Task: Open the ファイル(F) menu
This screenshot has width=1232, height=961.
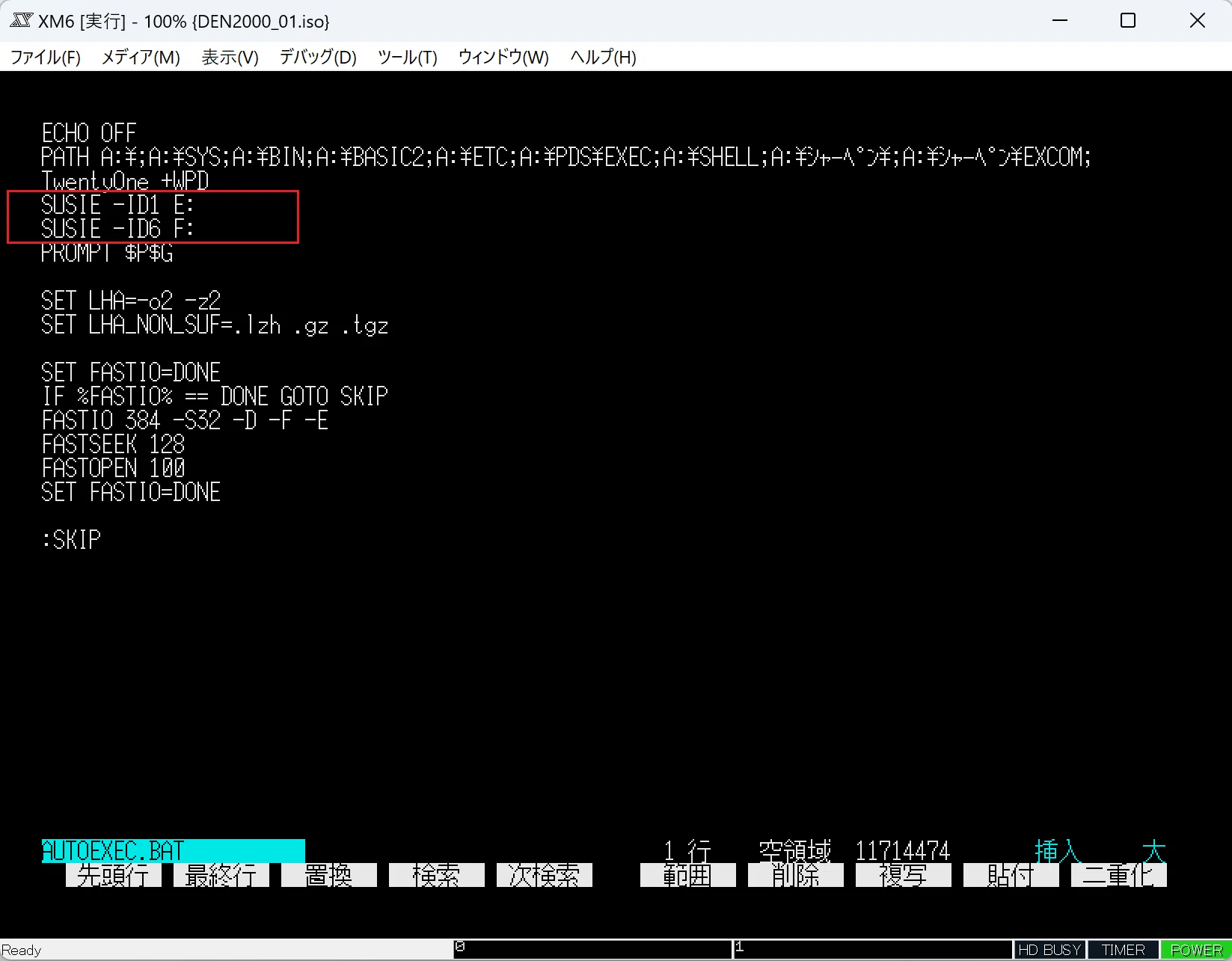Action: click(x=46, y=58)
